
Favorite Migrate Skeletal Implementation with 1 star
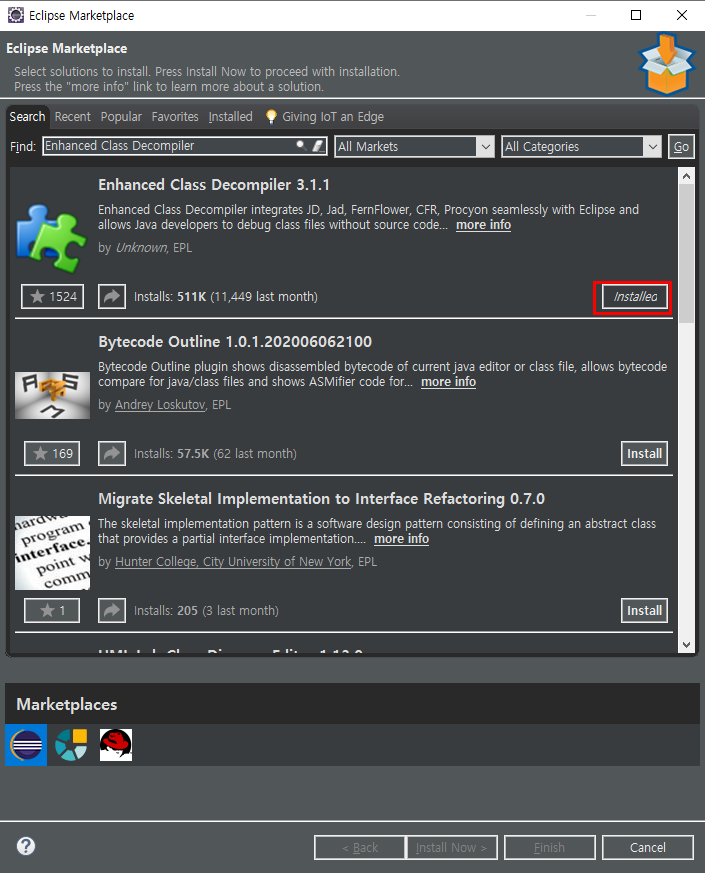click(x=52, y=610)
